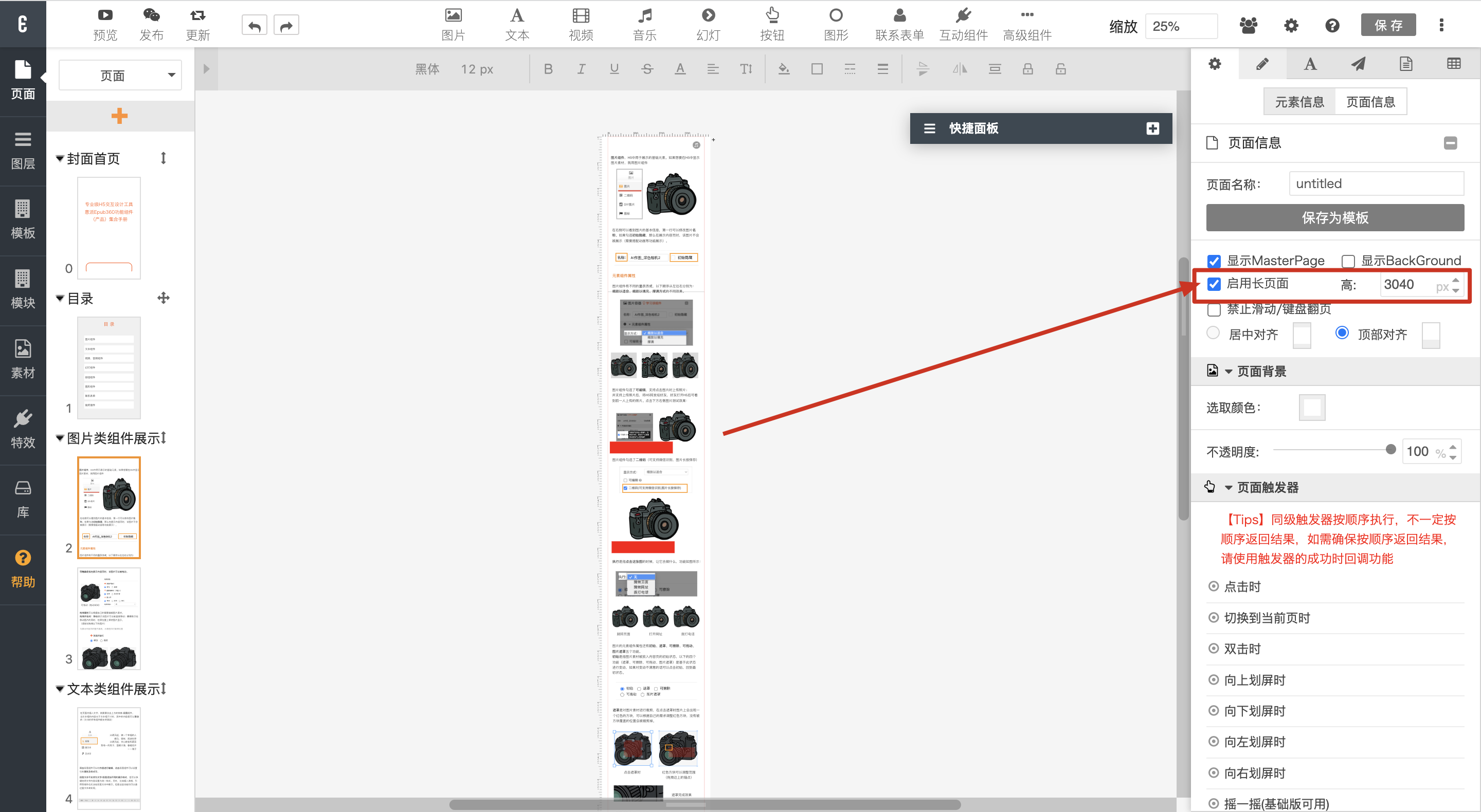Image resolution: width=1481 pixels, height=812 pixels.
Task: Click the 保存 save button
Action: click(1388, 25)
